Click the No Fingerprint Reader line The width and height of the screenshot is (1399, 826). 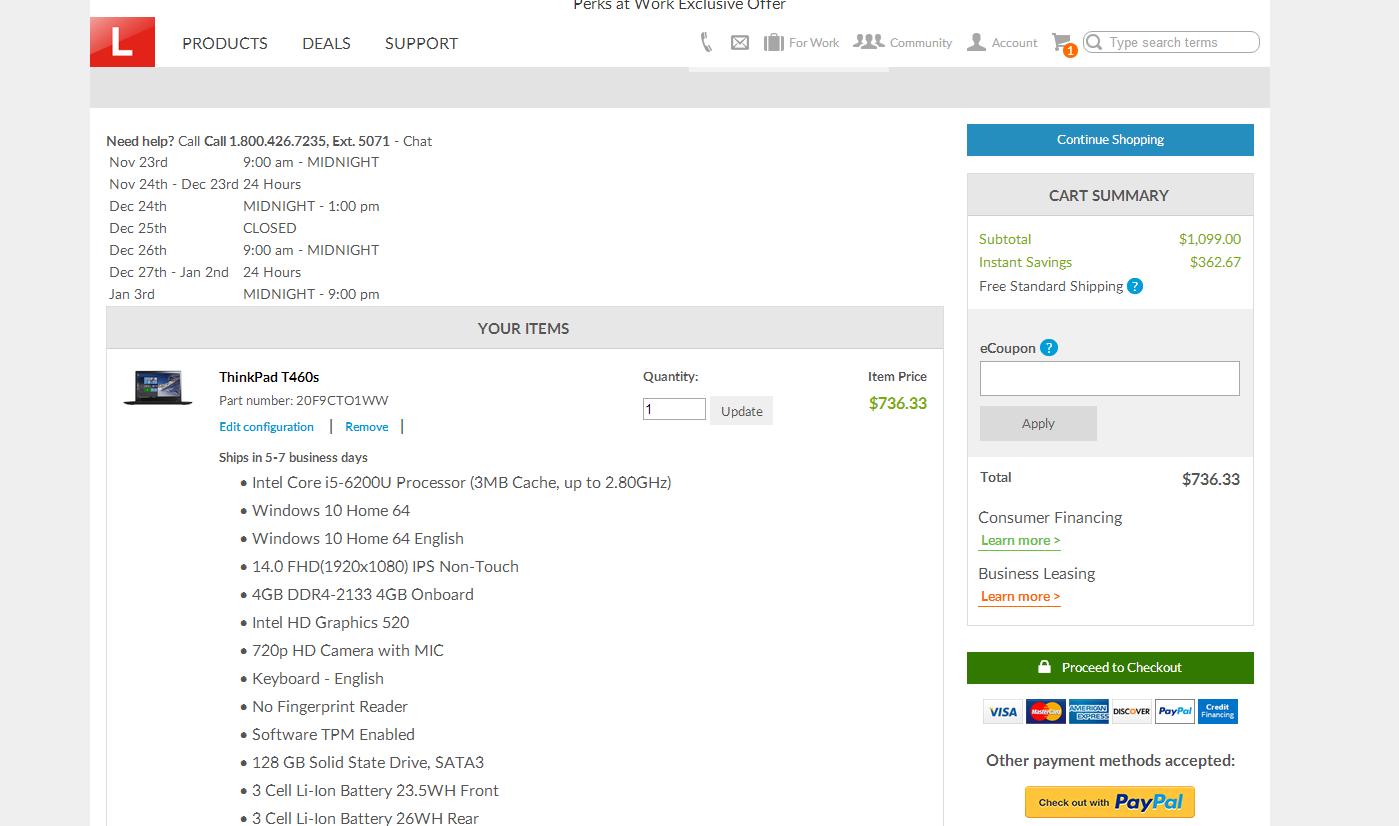point(330,706)
